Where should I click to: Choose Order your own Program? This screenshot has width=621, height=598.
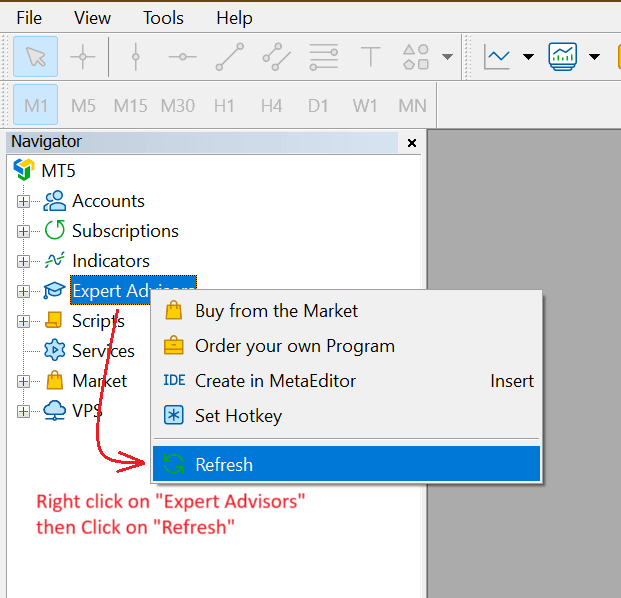point(346,346)
